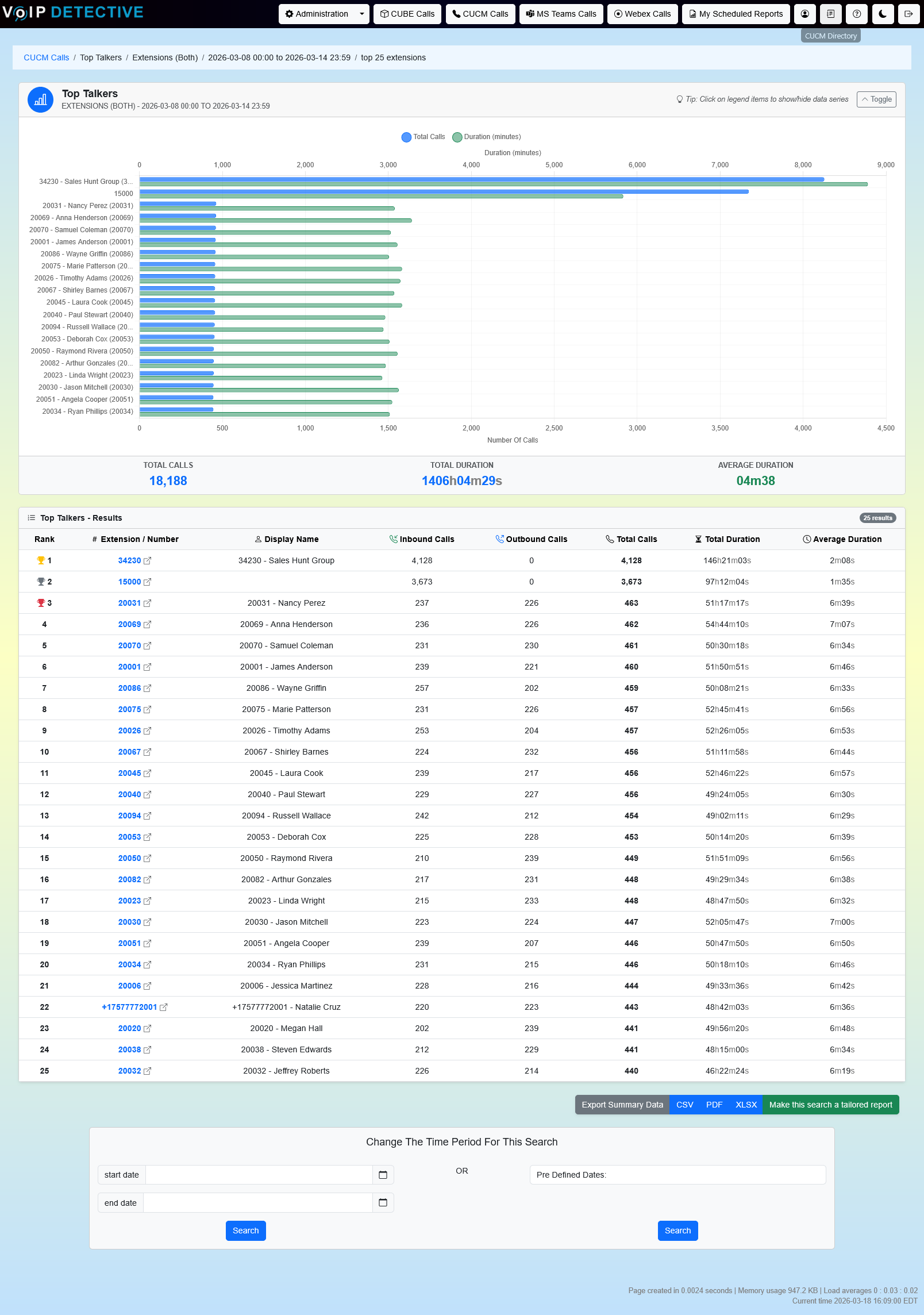Viewport: 924px width, 1315px height.
Task: Open external link icon for extension 20001
Action: 147,667
